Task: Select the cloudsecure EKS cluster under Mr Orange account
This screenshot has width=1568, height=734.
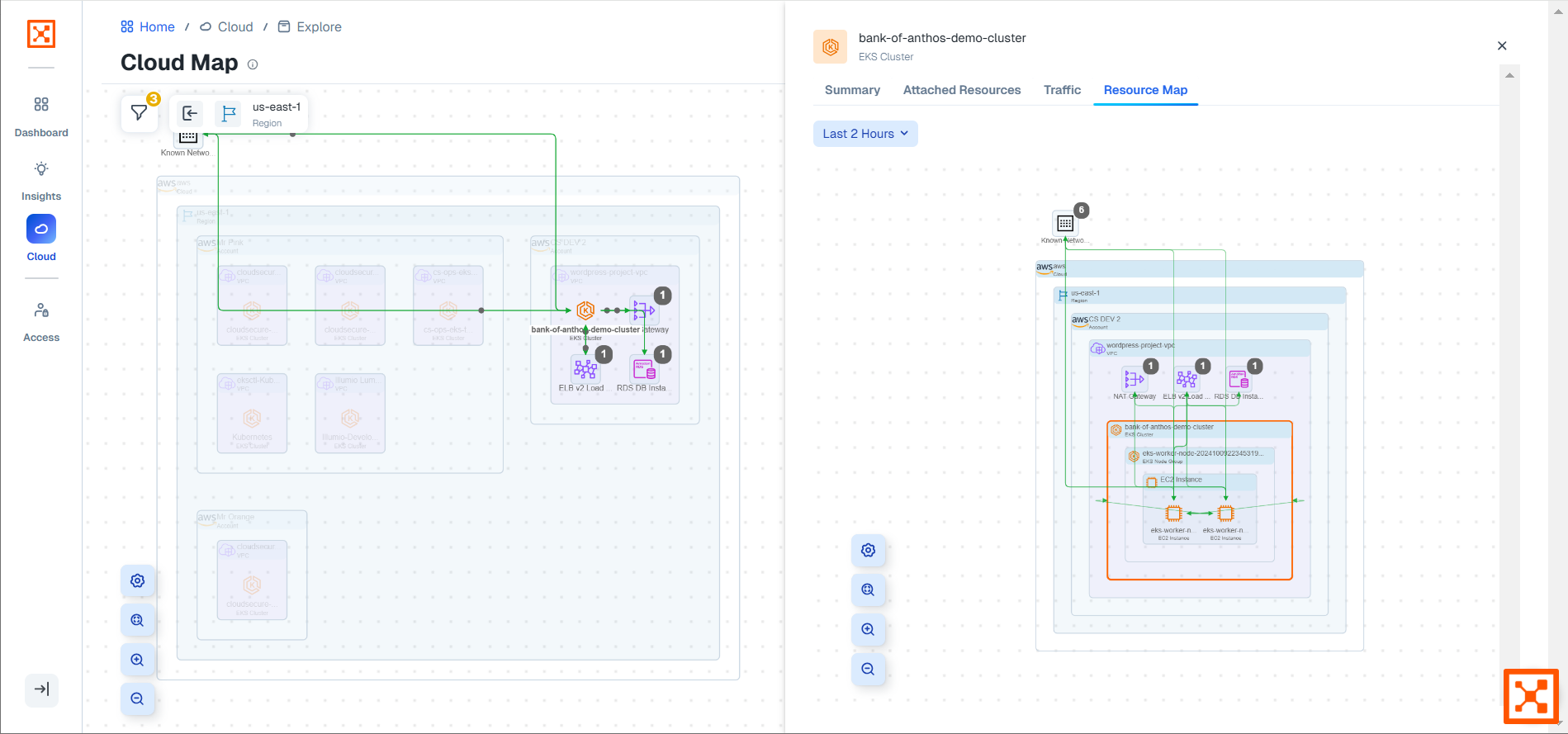Action: click(252, 585)
